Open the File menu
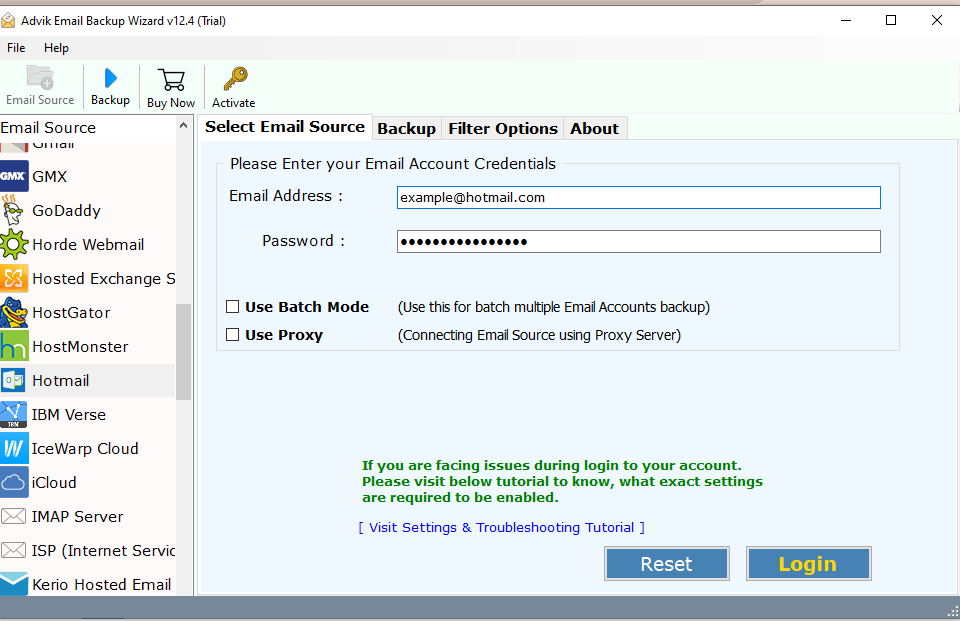The image size is (960, 621). 16,48
